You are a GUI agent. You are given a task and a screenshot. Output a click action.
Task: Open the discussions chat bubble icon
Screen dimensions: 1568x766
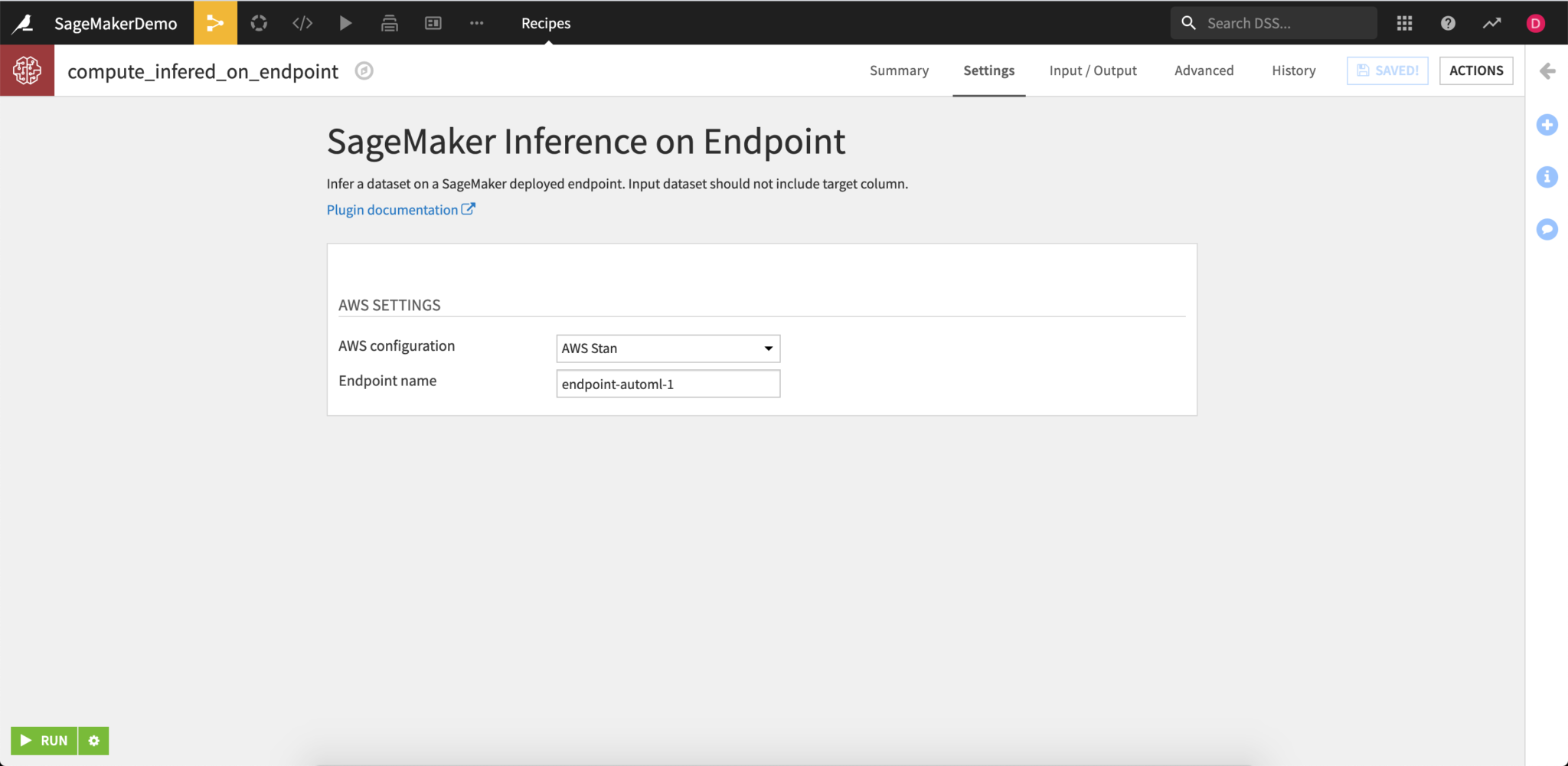coord(1547,229)
